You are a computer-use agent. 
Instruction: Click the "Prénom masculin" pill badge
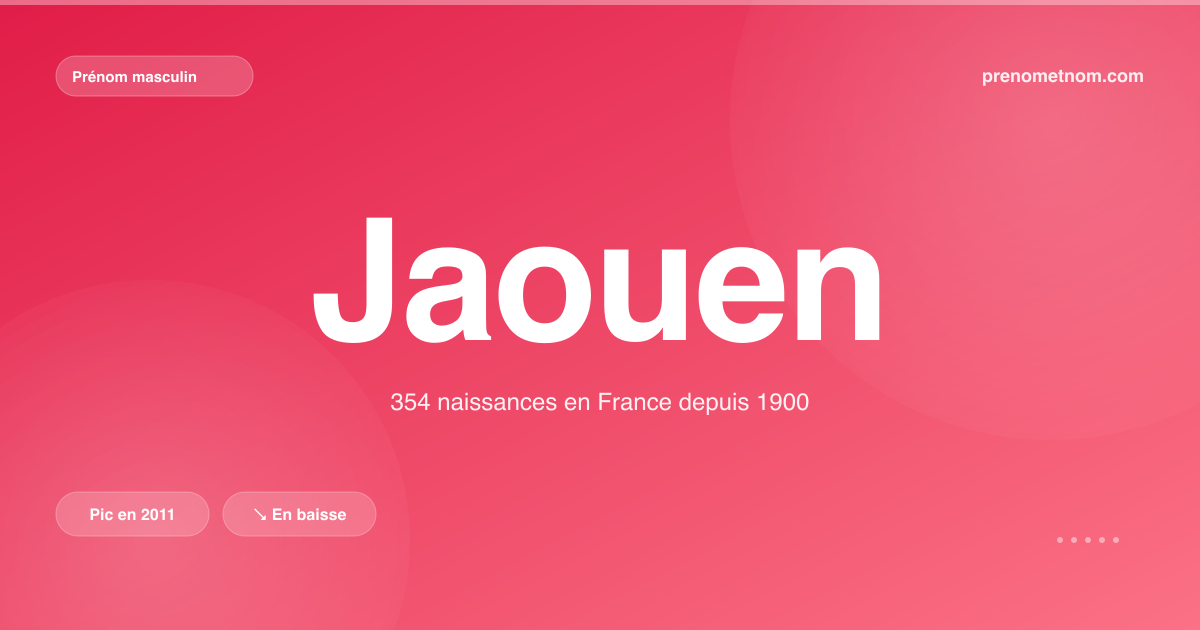click(154, 76)
